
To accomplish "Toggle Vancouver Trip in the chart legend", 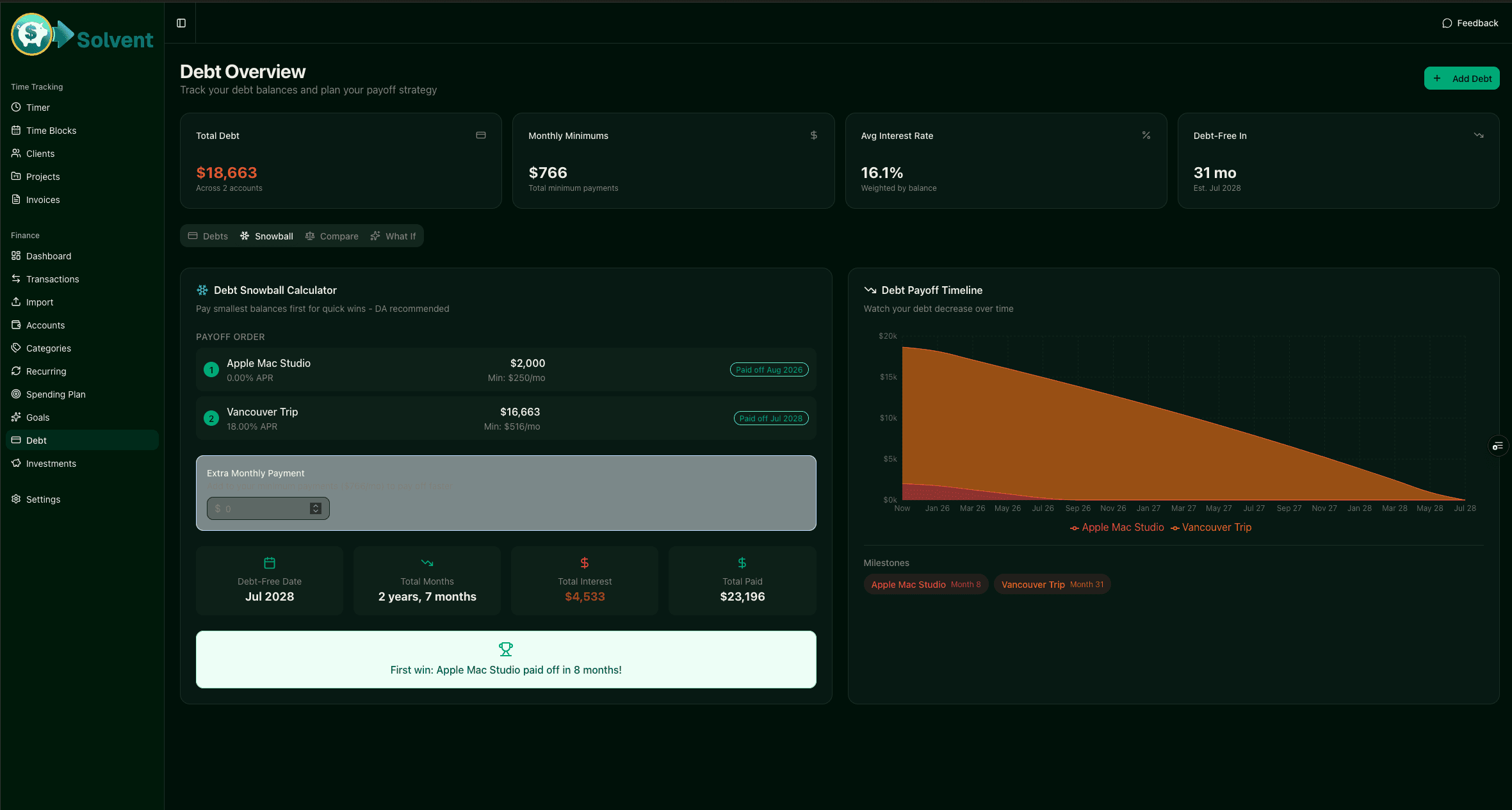I will click(x=1211, y=527).
